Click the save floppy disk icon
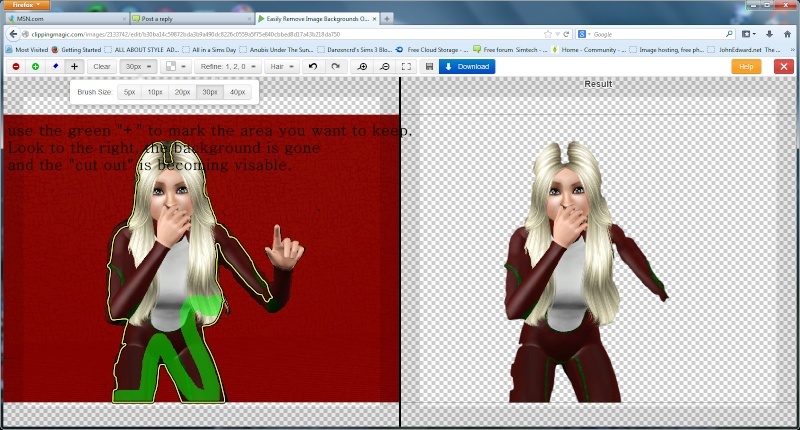 point(429,66)
